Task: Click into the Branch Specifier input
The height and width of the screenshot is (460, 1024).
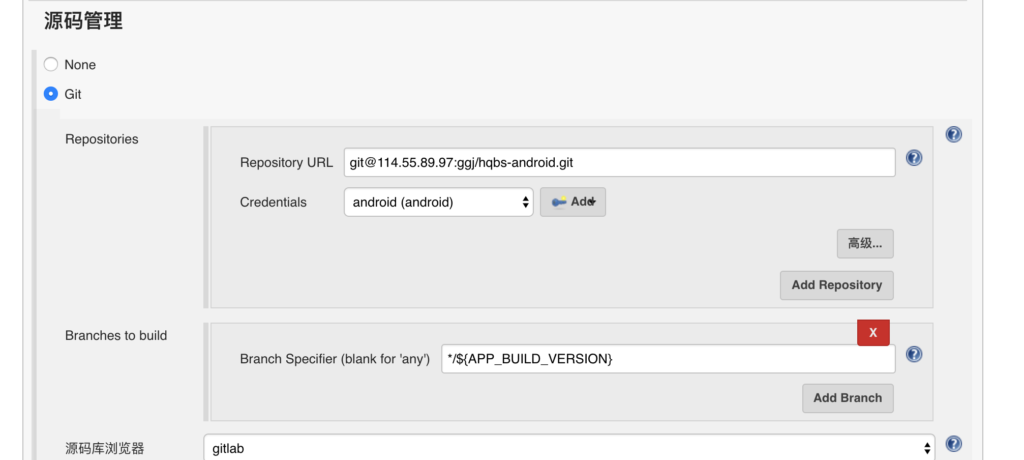Action: tap(668, 359)
